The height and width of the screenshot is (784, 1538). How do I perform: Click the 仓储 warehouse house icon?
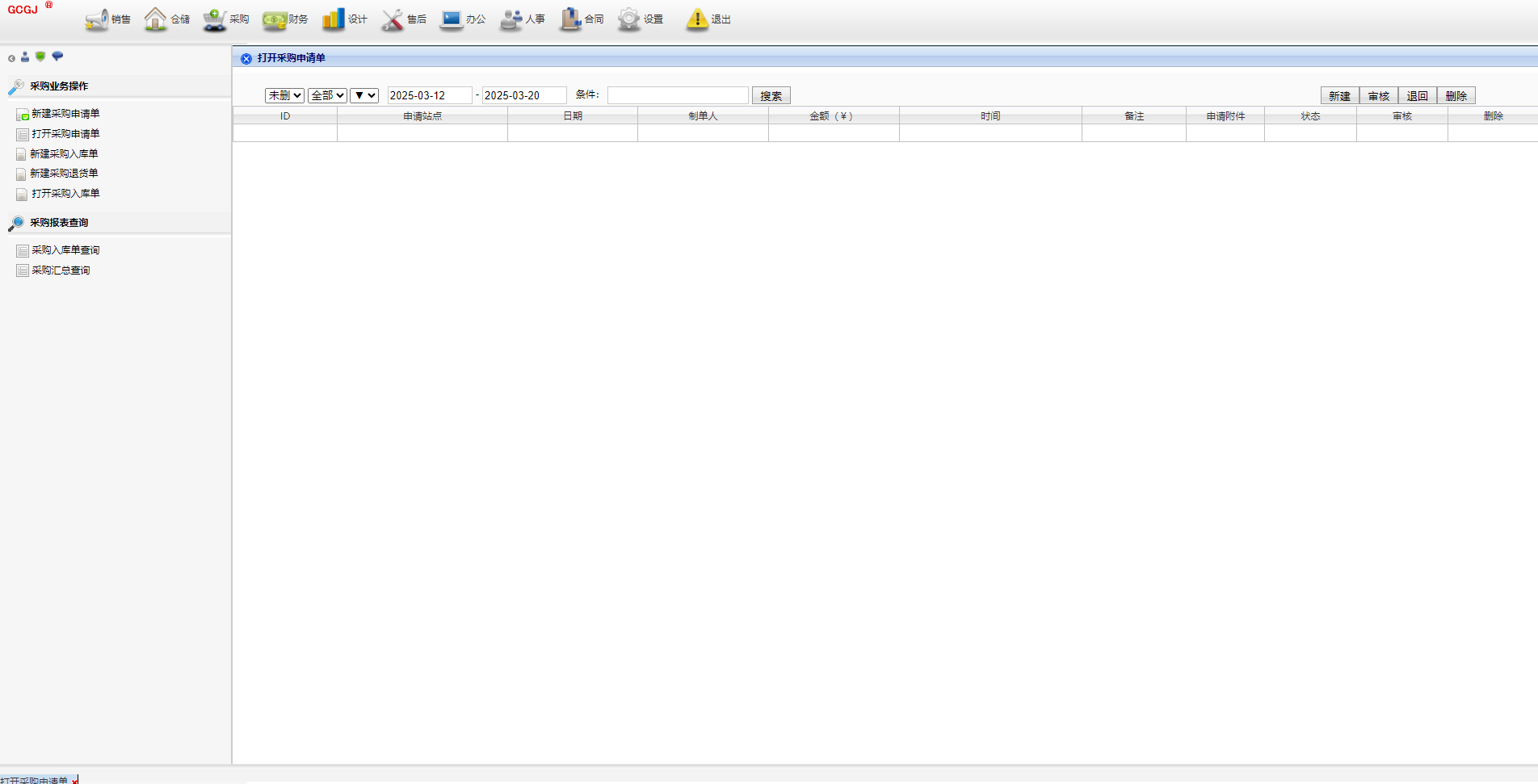click(x=155, y=19)
